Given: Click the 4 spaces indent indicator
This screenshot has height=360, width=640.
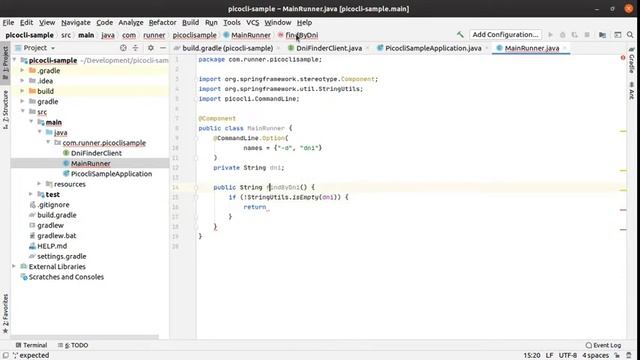Looking at the screenshot, I should click(x=596, y=355).
